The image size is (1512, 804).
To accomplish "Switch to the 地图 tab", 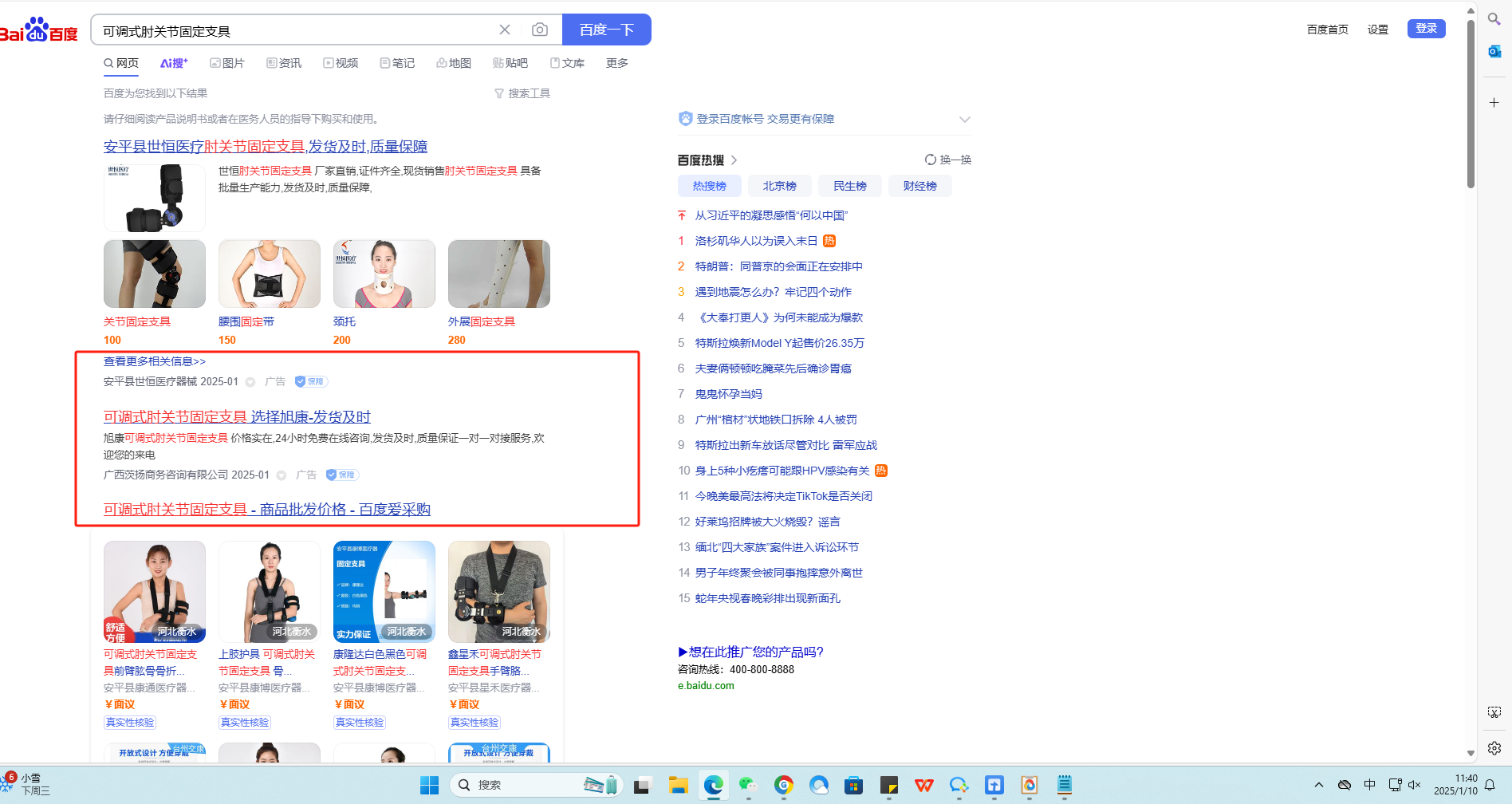I will pos(454,63).
